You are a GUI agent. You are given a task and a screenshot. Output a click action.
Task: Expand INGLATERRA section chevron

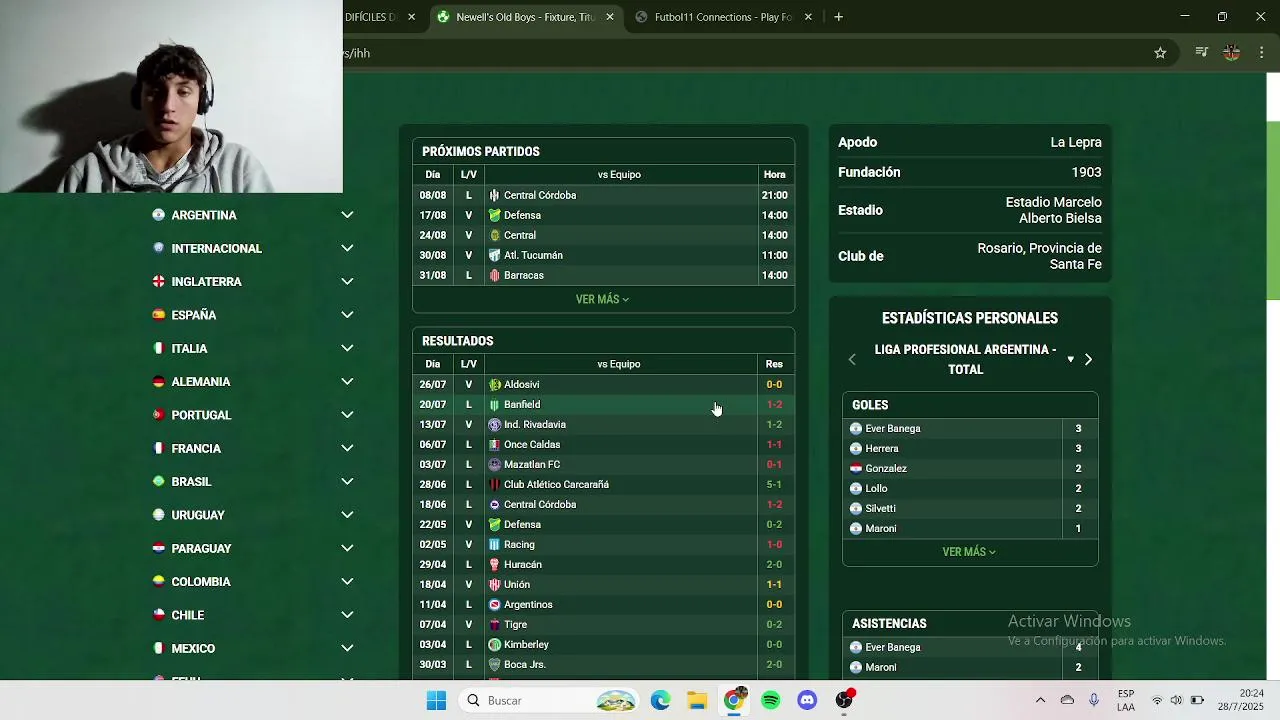click(x=347, y=282)
